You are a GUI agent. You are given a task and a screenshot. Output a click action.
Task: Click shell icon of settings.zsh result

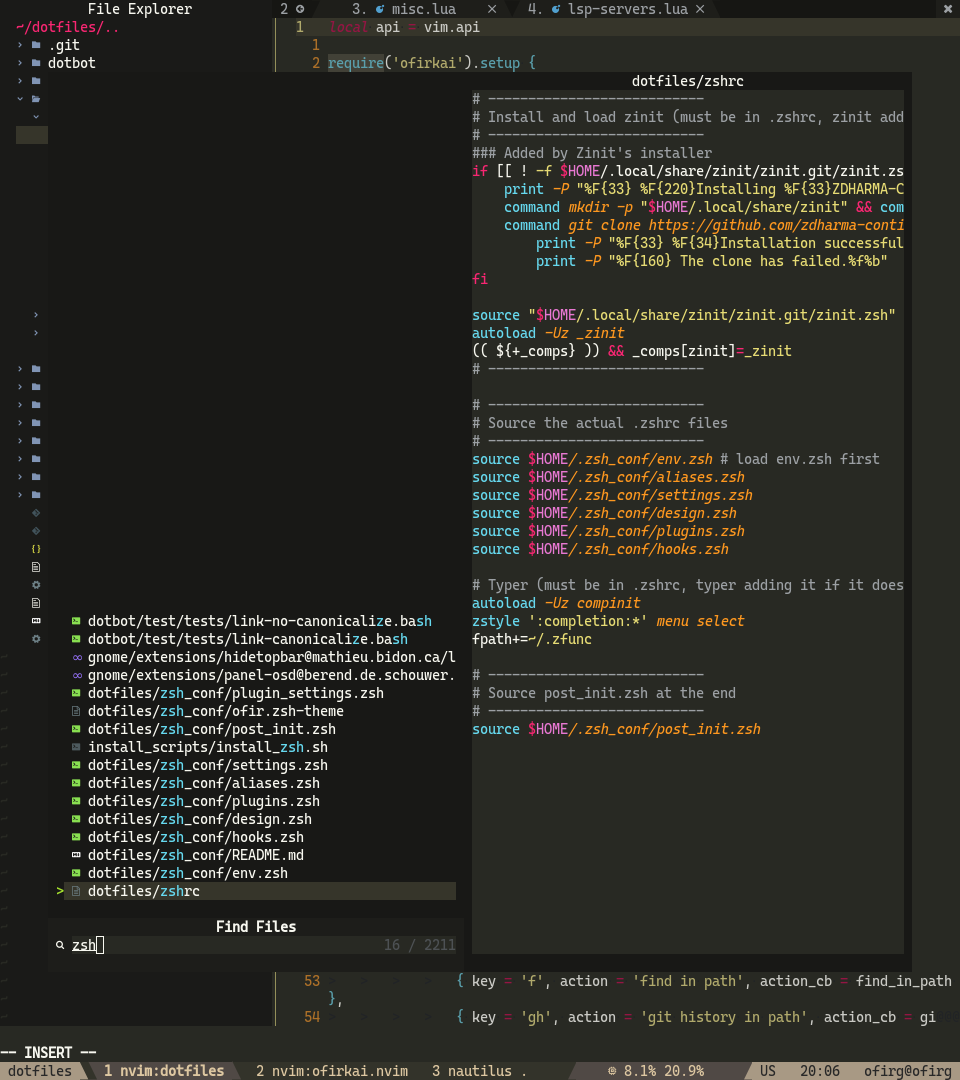click(x=76, y=765)
